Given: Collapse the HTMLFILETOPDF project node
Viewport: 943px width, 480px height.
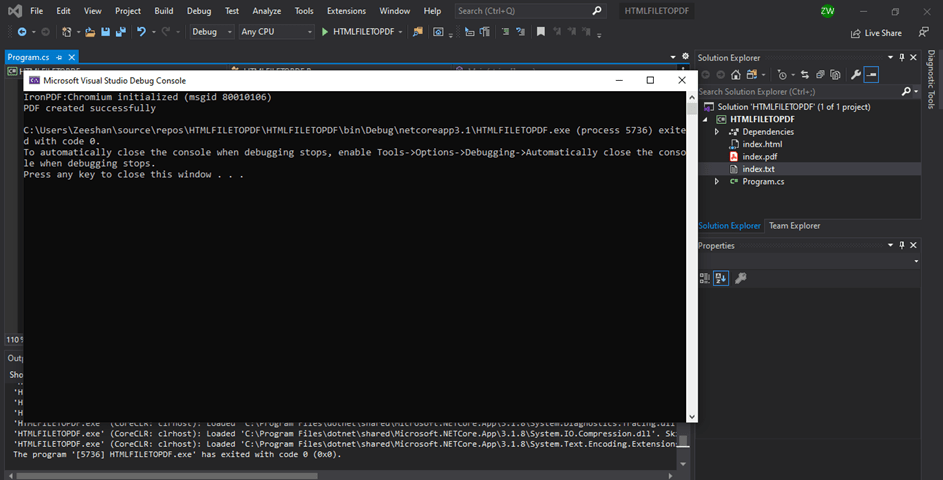Looking at the screenshot, I should click(705, 119).
